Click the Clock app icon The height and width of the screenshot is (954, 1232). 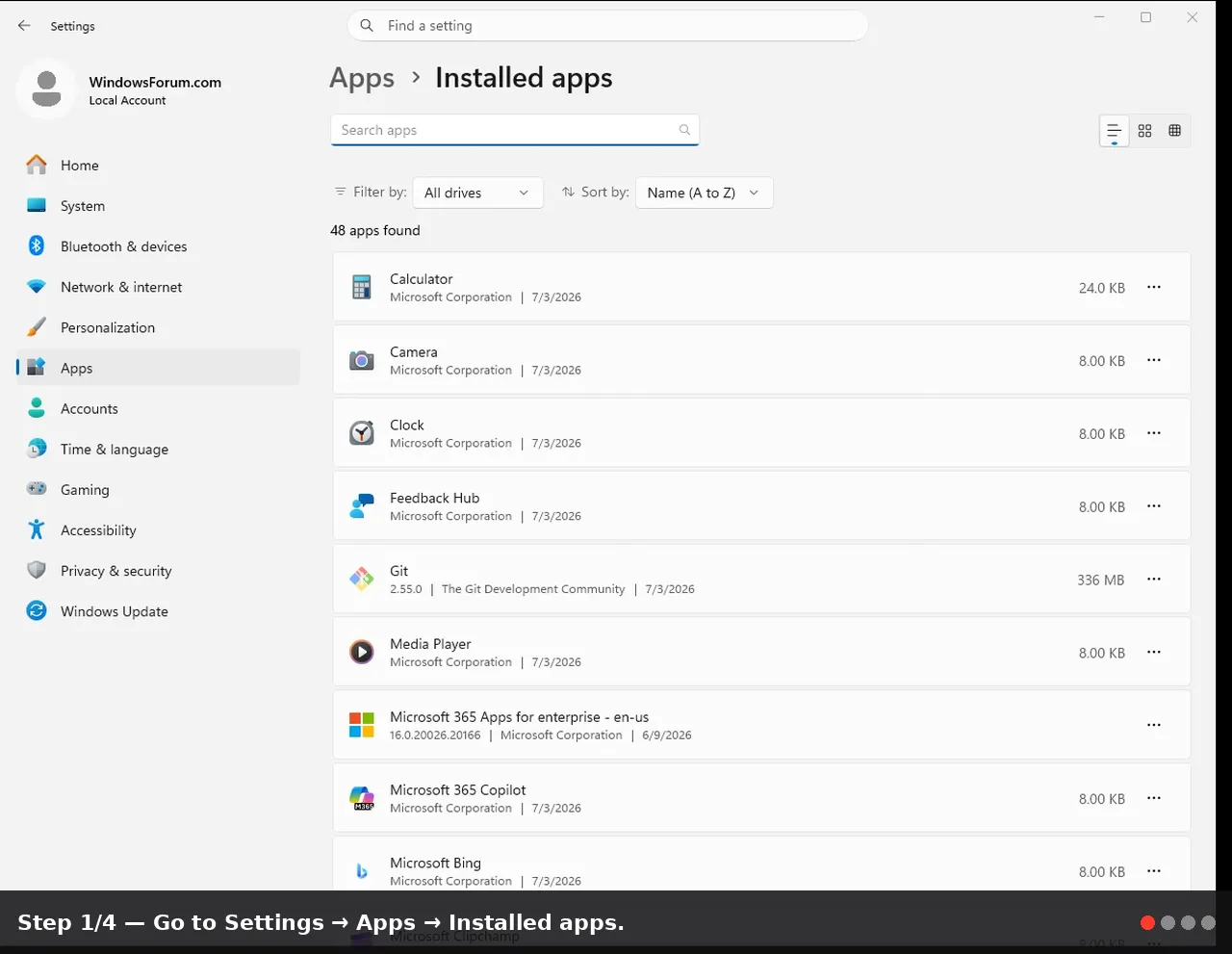[362, 433]
